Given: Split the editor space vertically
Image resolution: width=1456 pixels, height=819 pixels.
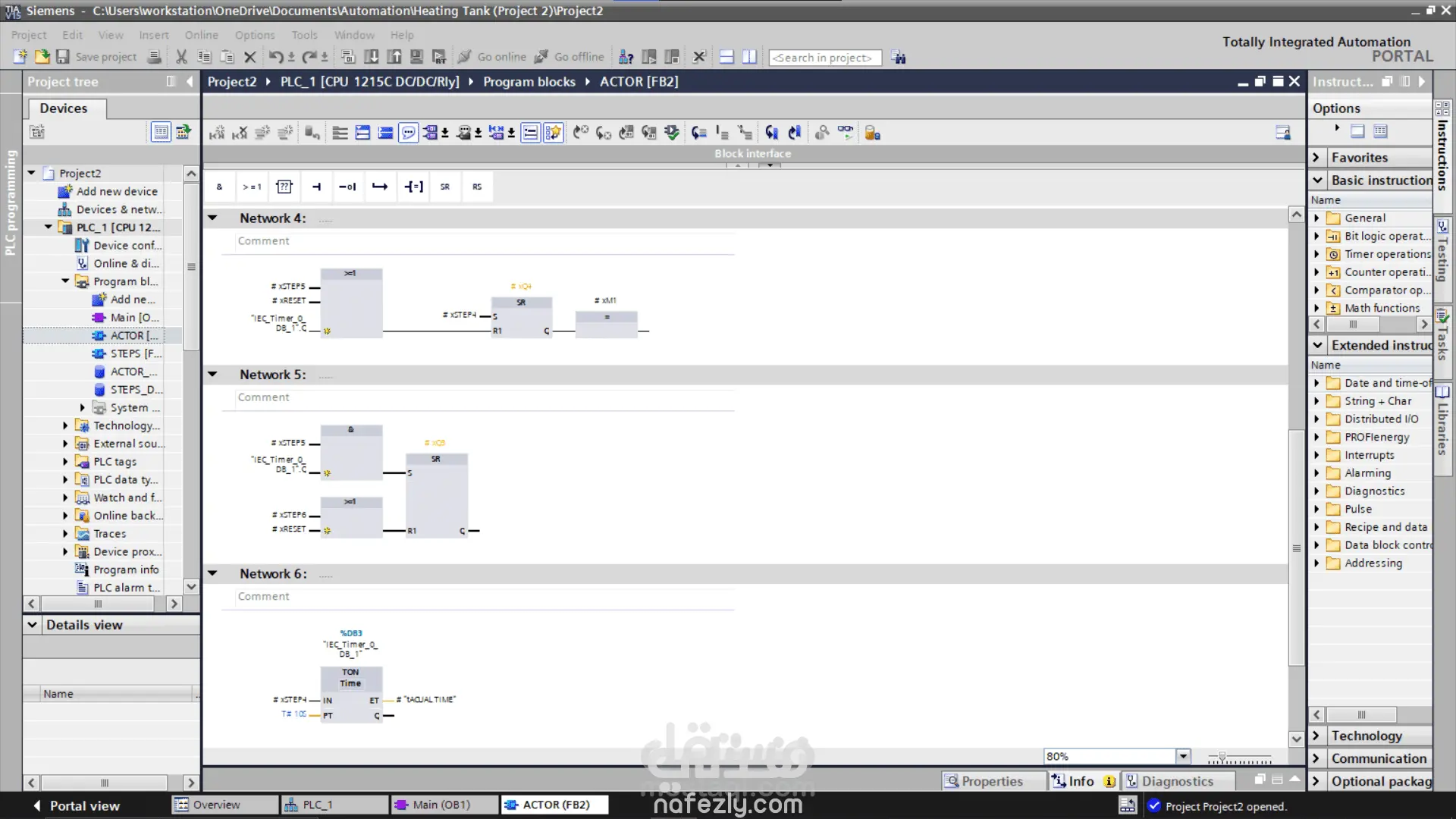Looking at the screenshot, I should pos(749,57).
